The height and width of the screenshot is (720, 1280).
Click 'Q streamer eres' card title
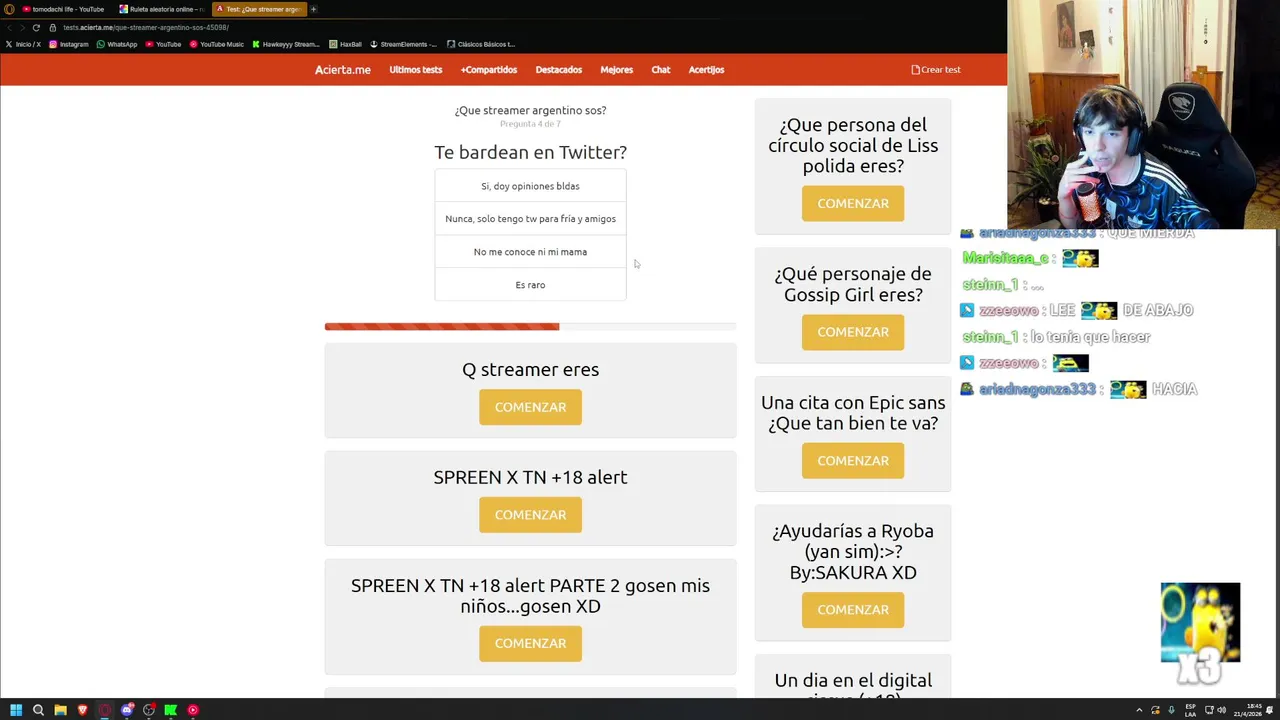[530, 369]
